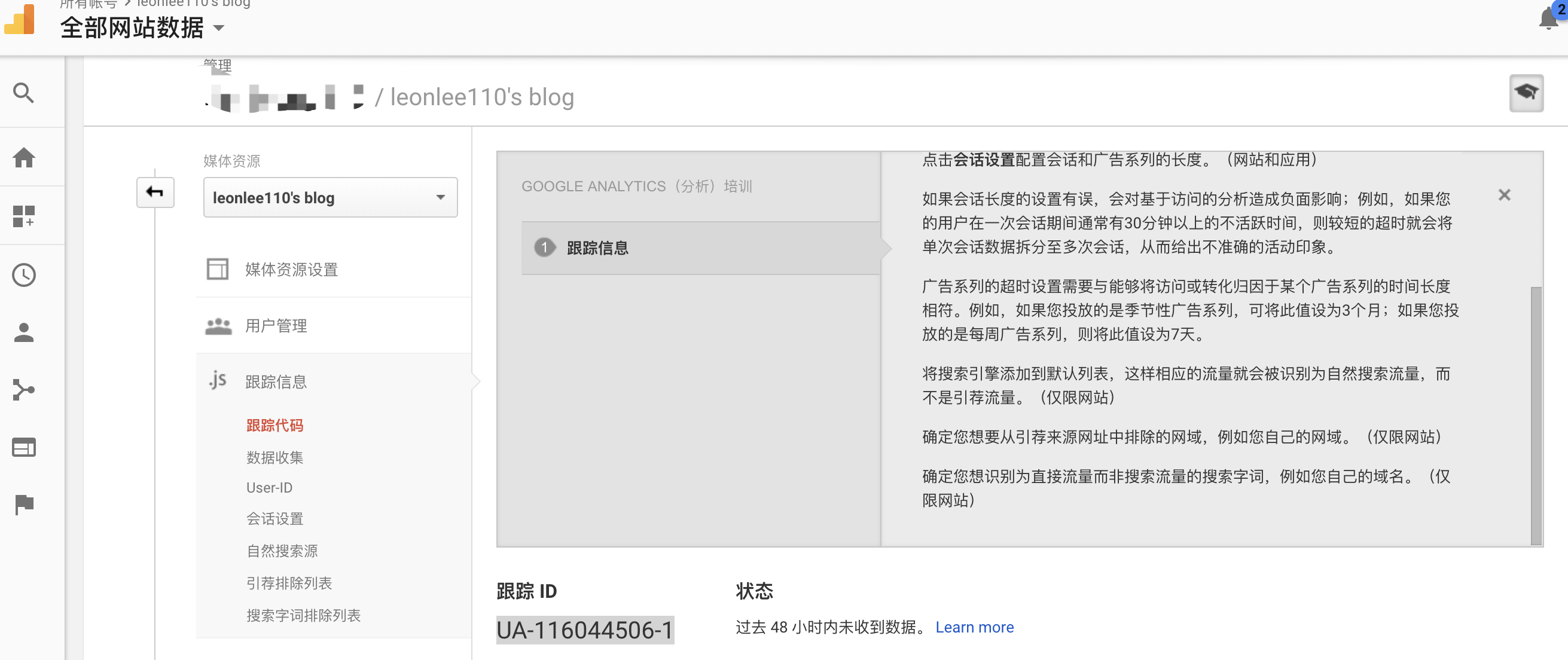Click the Learn more link
The width and height of the screenshot is (1568, 660).
975,627
